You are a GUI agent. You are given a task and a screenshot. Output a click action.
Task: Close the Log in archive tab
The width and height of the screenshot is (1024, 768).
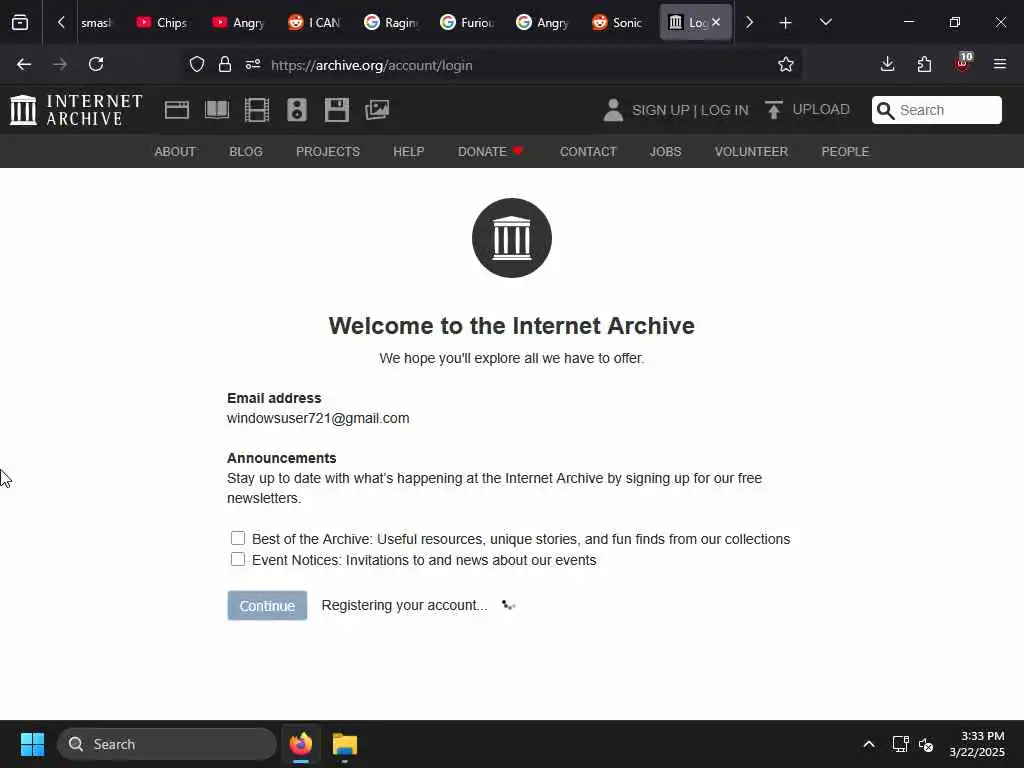coord(716,22)
